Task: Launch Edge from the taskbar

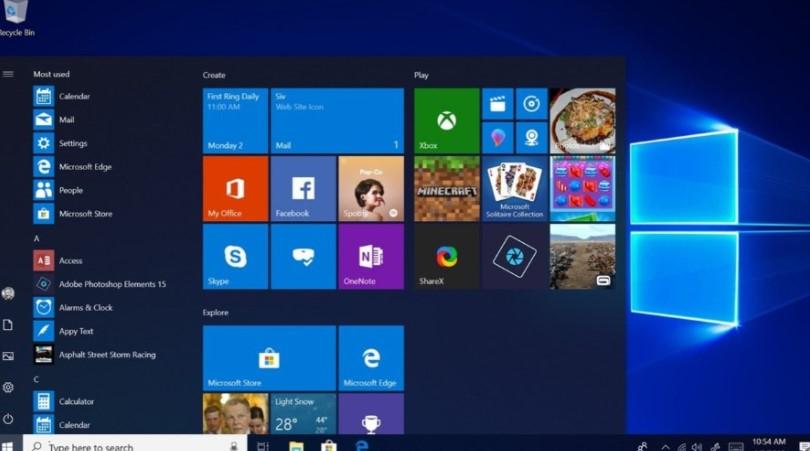Action: [362, 446]
